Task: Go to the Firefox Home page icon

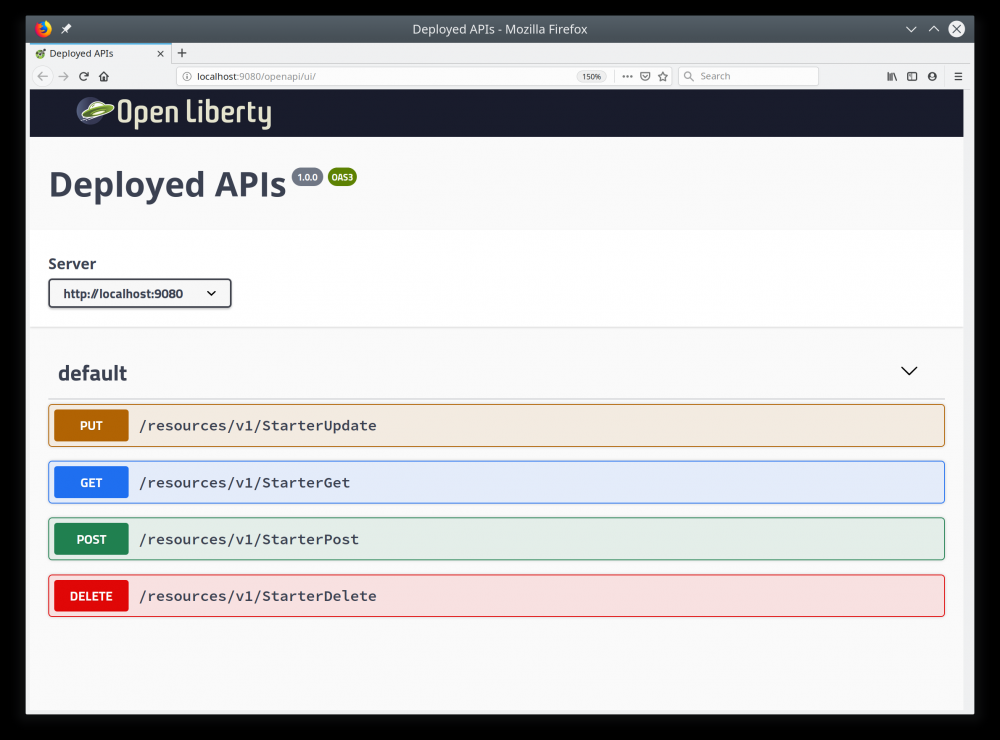Action: click(104, 76)
